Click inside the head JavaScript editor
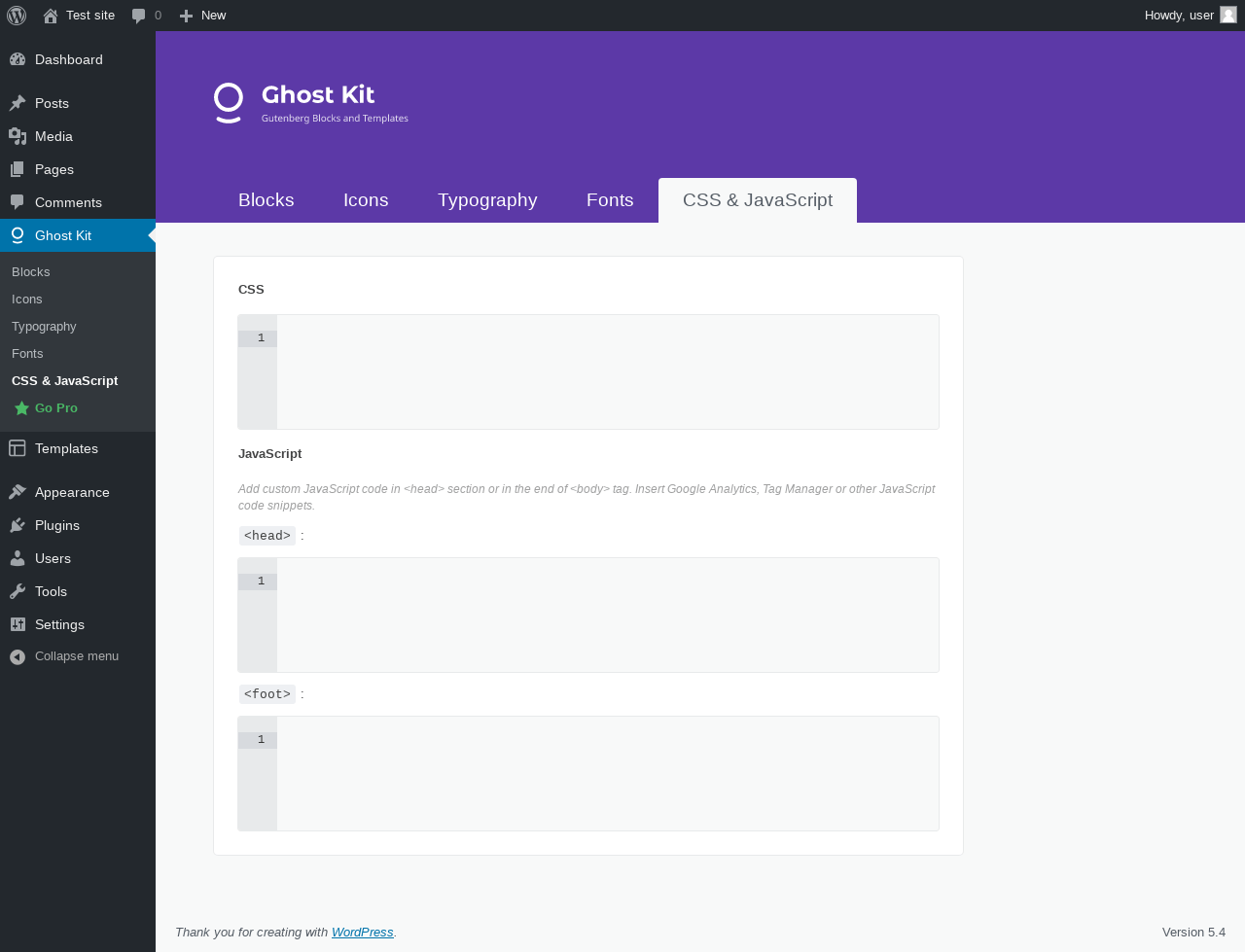1245x952 pixels. (608, 615)
